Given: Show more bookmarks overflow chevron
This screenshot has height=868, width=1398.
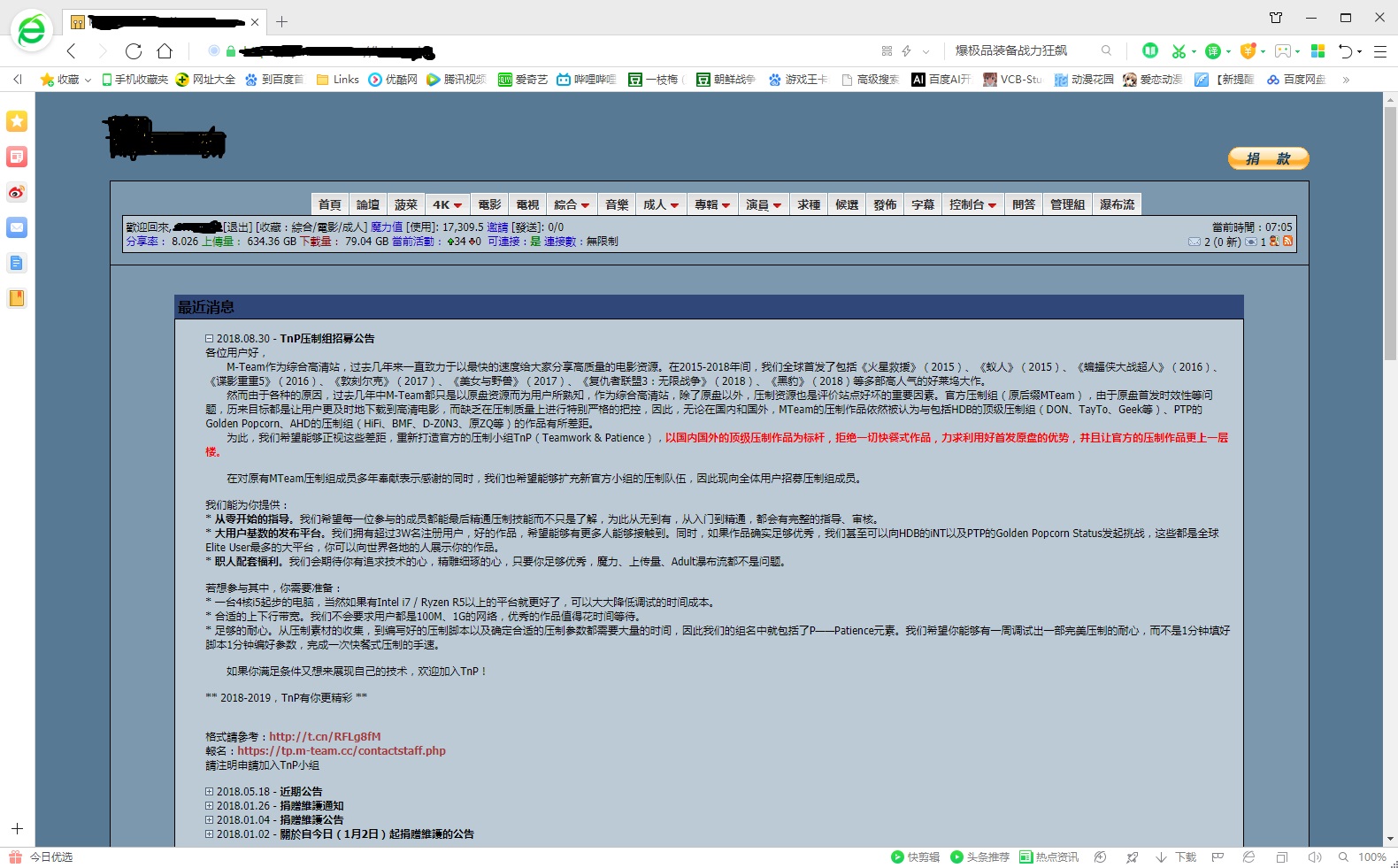Looking at the screenshot, I should point(1346,80).
